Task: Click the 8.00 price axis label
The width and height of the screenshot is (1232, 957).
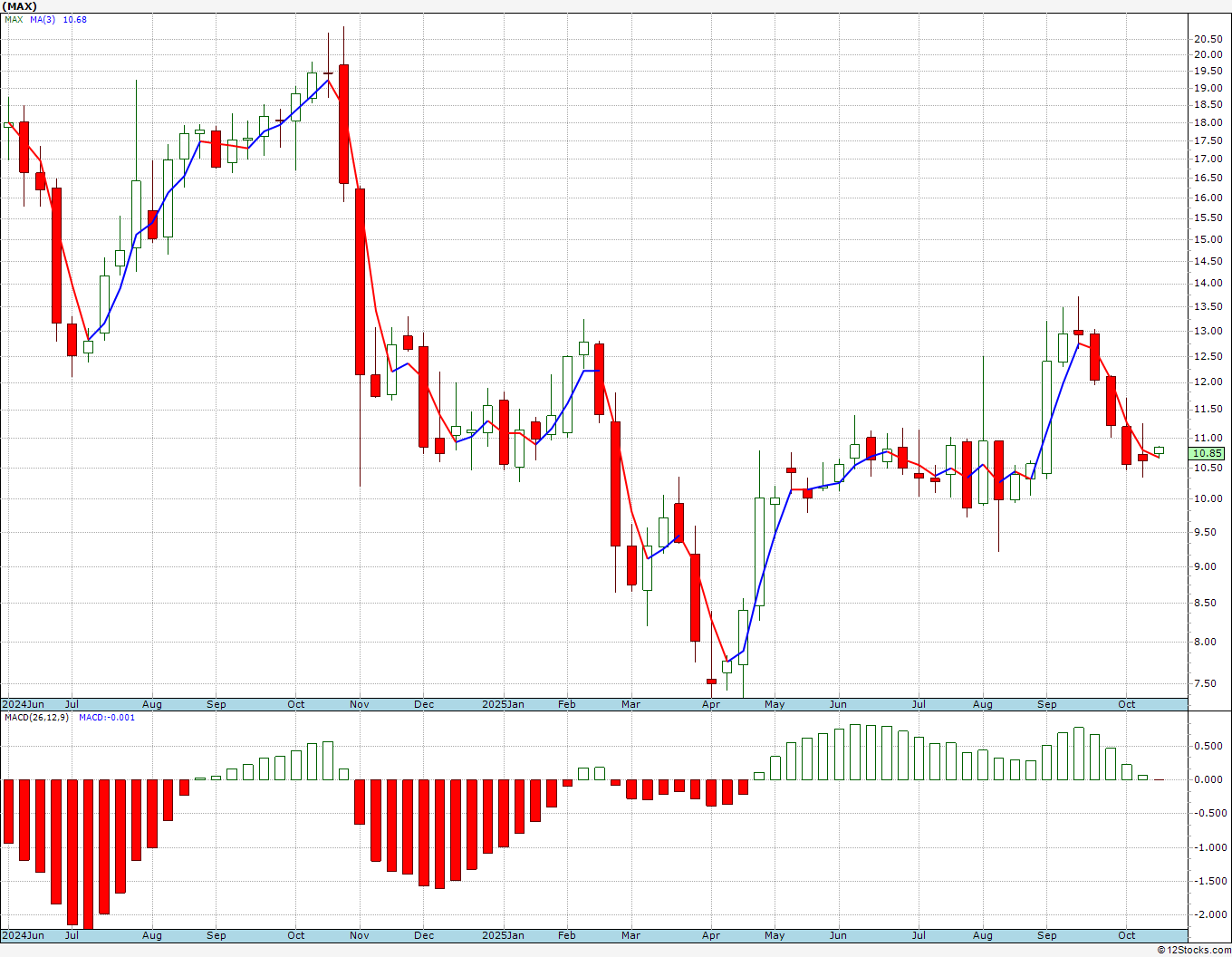Action: coord(1205,643)
